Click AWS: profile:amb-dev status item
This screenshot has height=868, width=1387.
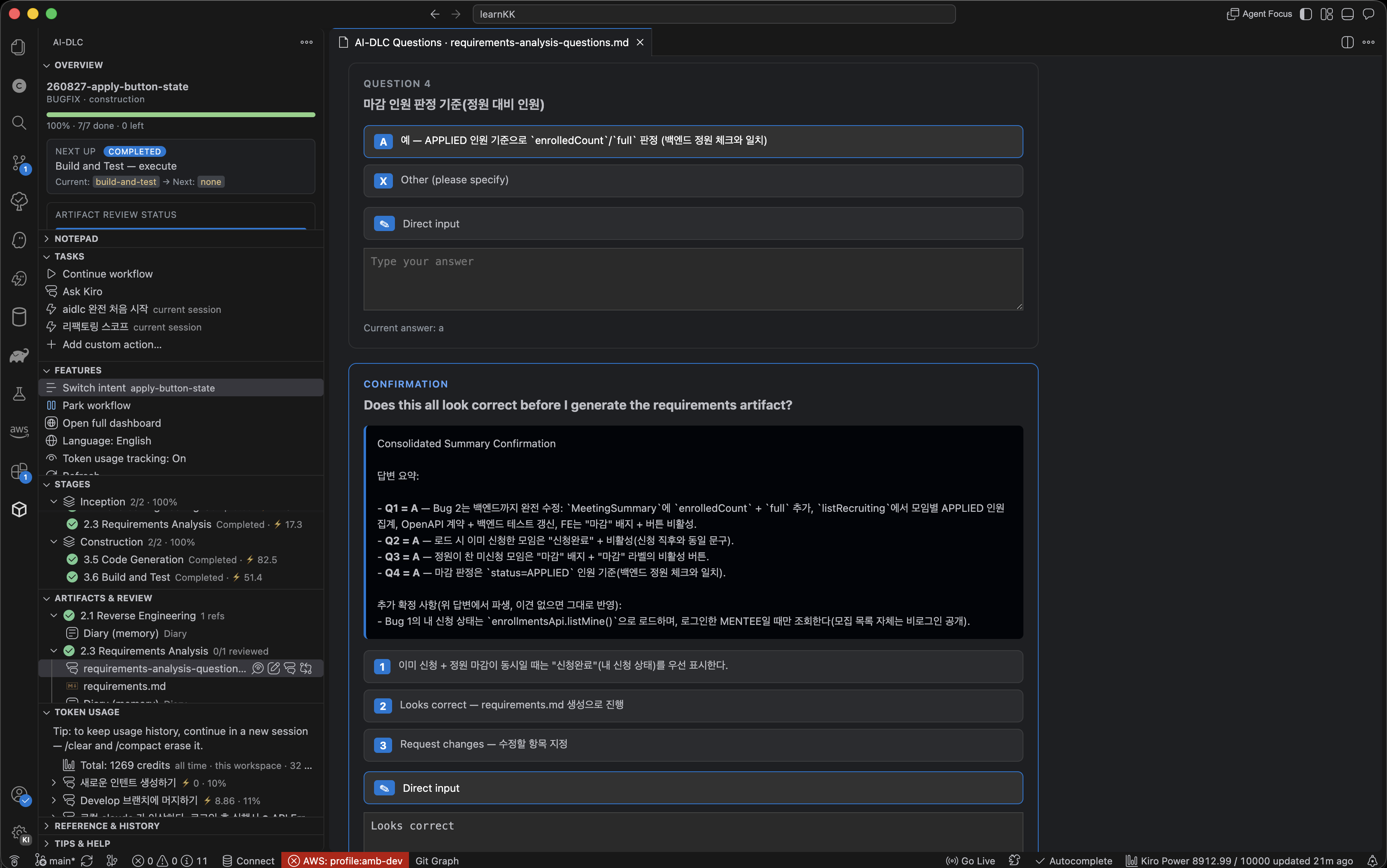point(345,860)
